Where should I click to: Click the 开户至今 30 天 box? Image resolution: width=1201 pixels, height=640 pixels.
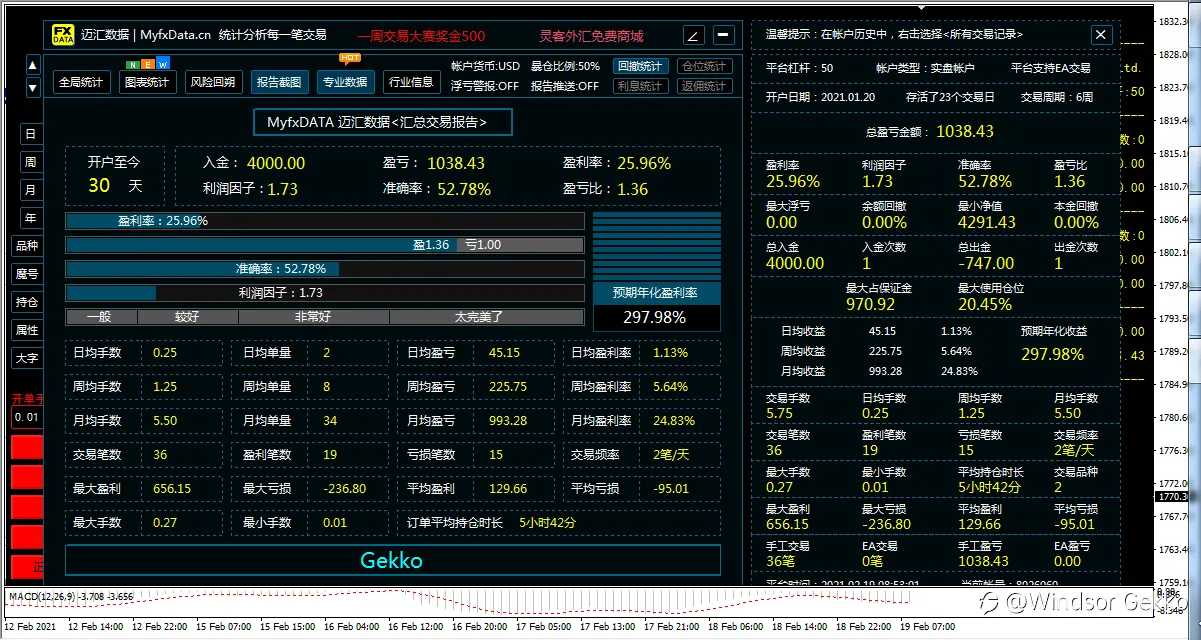point(115,174)
